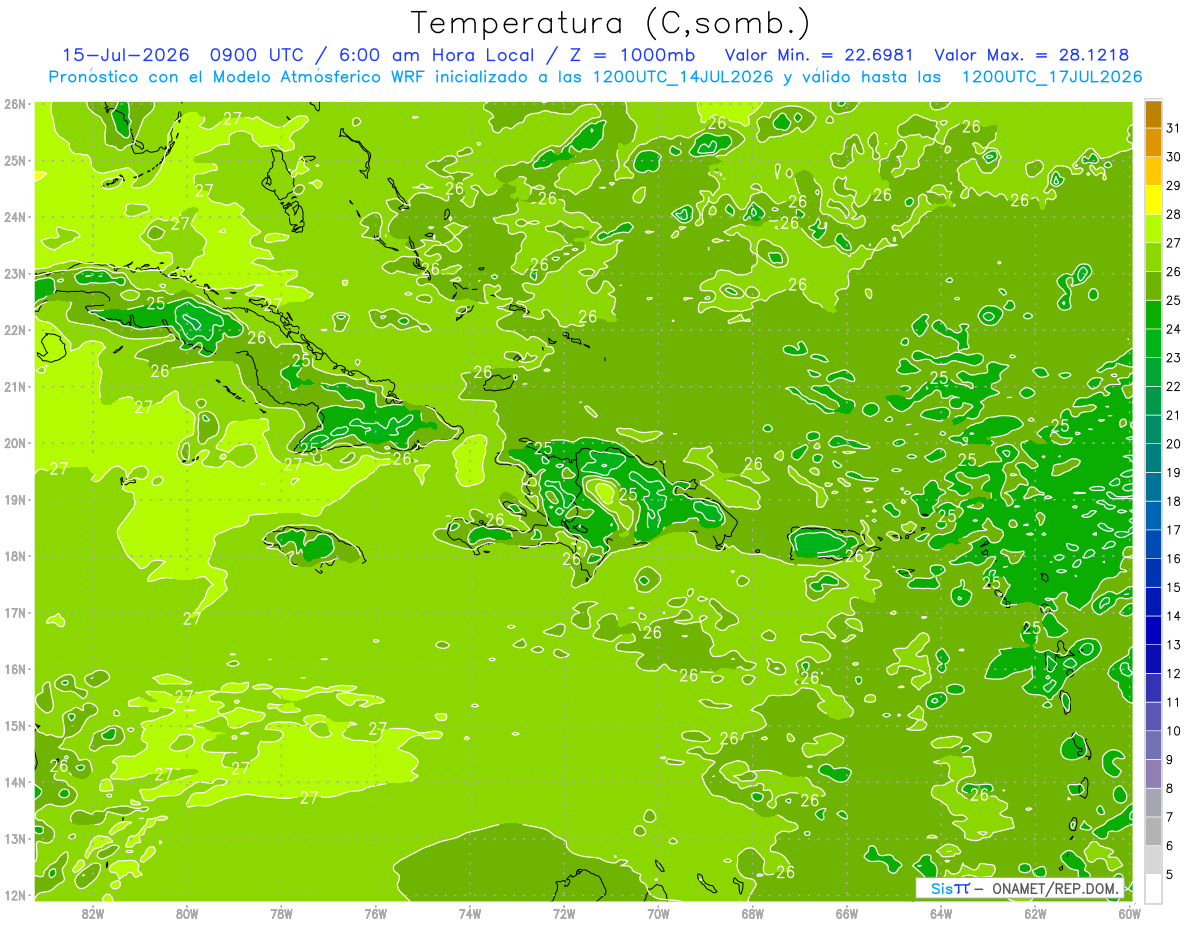1200x927 pixels.
Task: Click color scale value 21
Action: tap(1174, 415)
